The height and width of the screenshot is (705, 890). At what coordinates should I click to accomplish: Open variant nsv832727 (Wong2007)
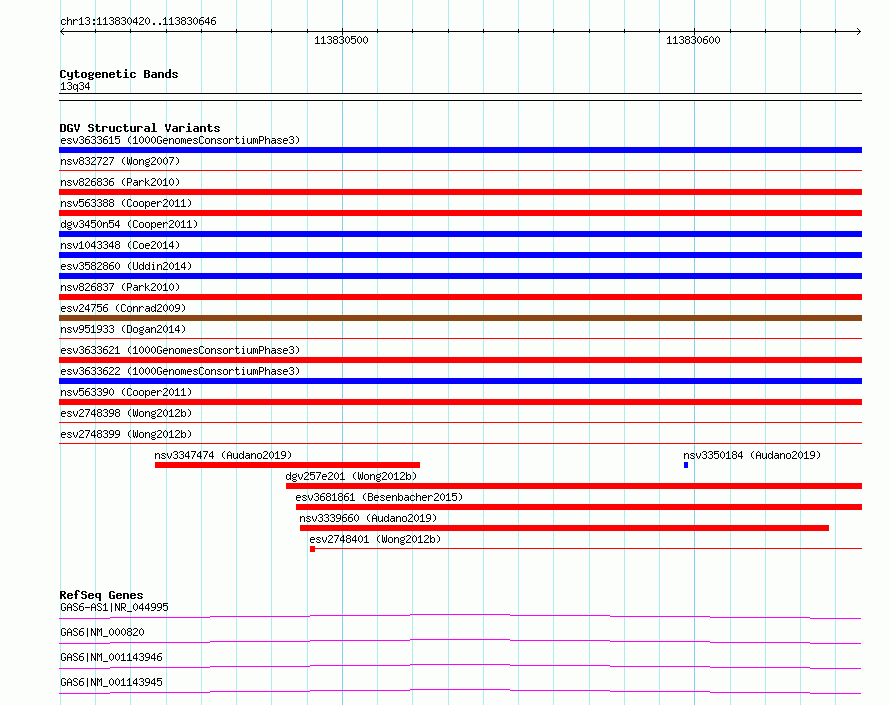click(x=120, y=161)
